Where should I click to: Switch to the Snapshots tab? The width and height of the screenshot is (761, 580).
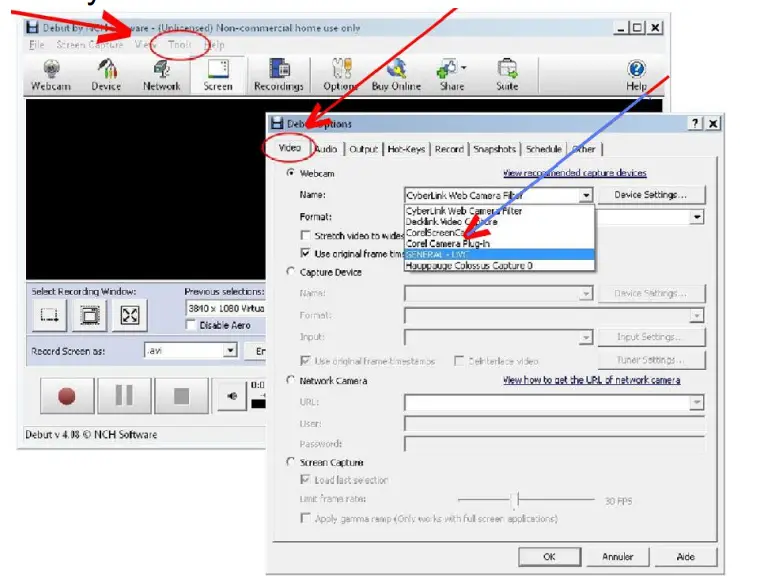pyautogui.click(x=495, y=149)
